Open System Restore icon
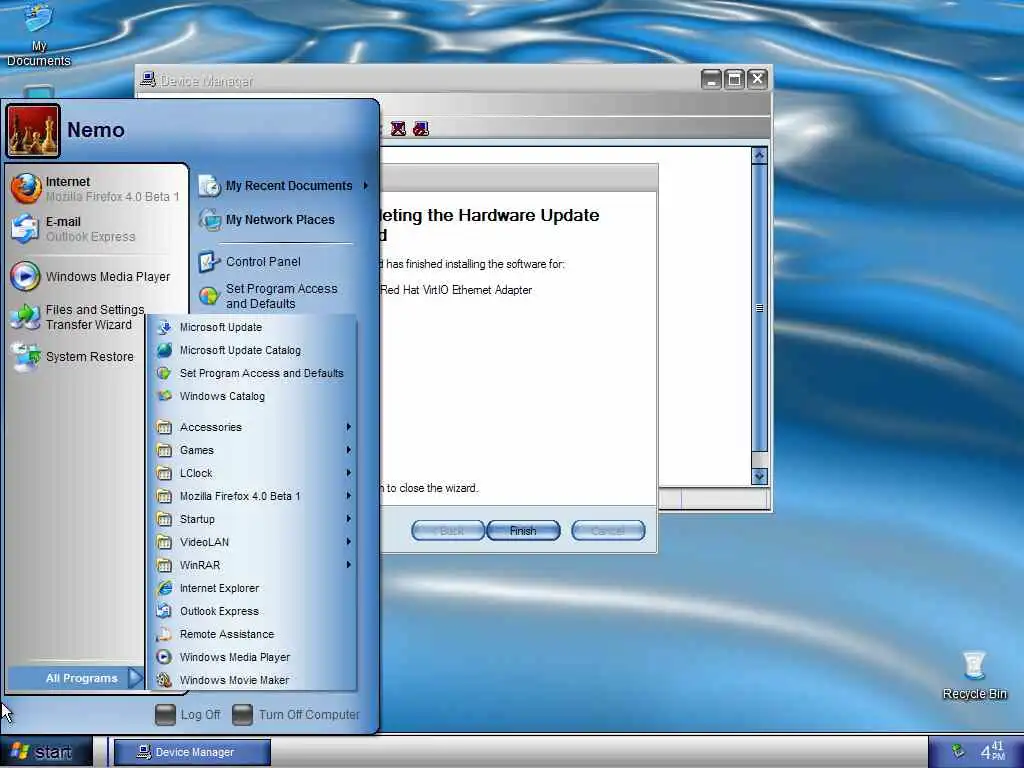Viewport: 1024px width, 768px height. [x=25, y=357]
